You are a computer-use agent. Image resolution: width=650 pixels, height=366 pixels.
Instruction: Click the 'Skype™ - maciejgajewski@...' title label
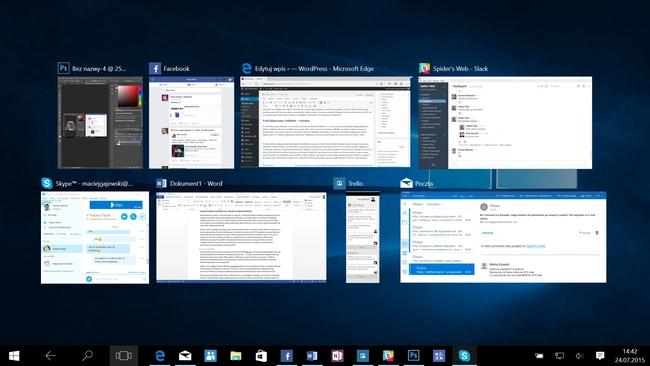point(94,184)
